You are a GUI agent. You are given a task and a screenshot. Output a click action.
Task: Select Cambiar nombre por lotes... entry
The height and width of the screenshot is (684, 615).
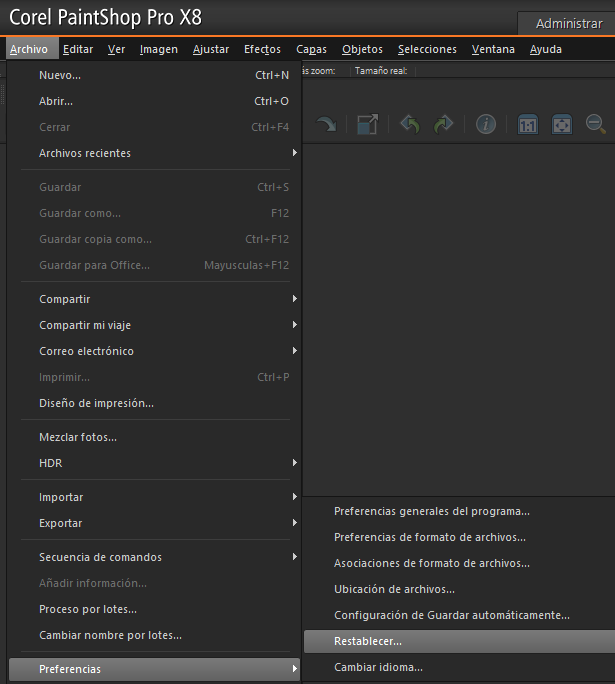(155, 635)
